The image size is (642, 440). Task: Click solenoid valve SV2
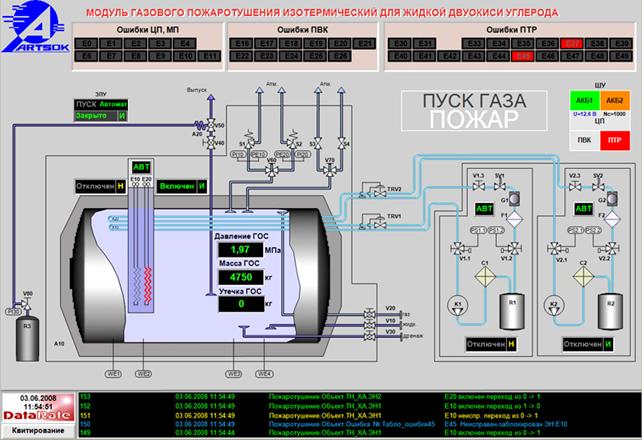click(598, 187)
